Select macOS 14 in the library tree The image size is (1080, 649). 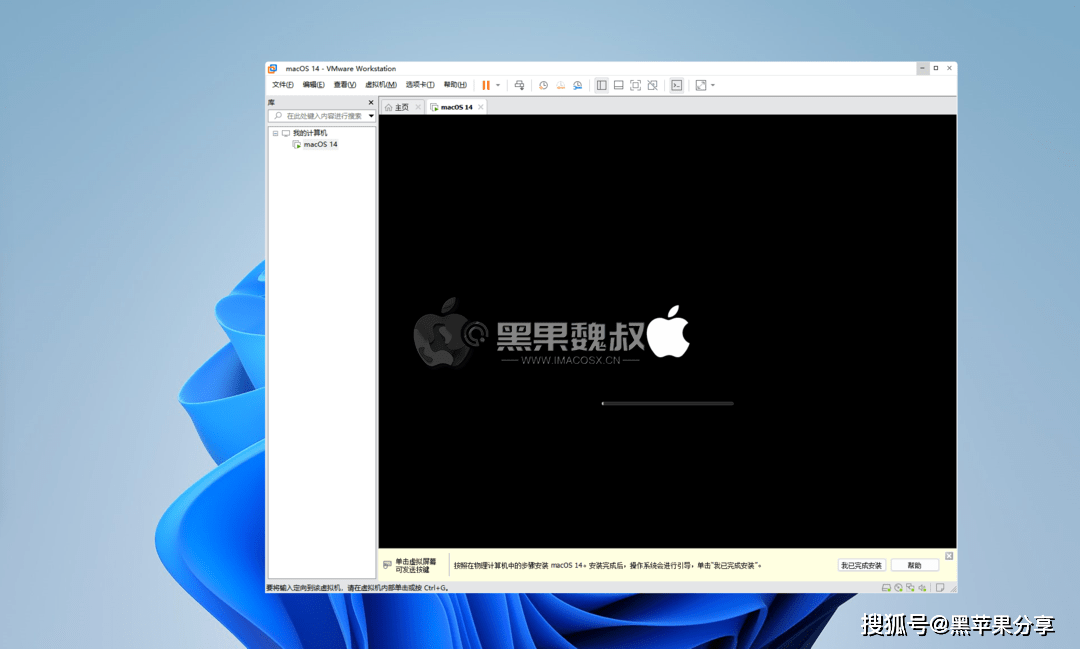point(320,145)
